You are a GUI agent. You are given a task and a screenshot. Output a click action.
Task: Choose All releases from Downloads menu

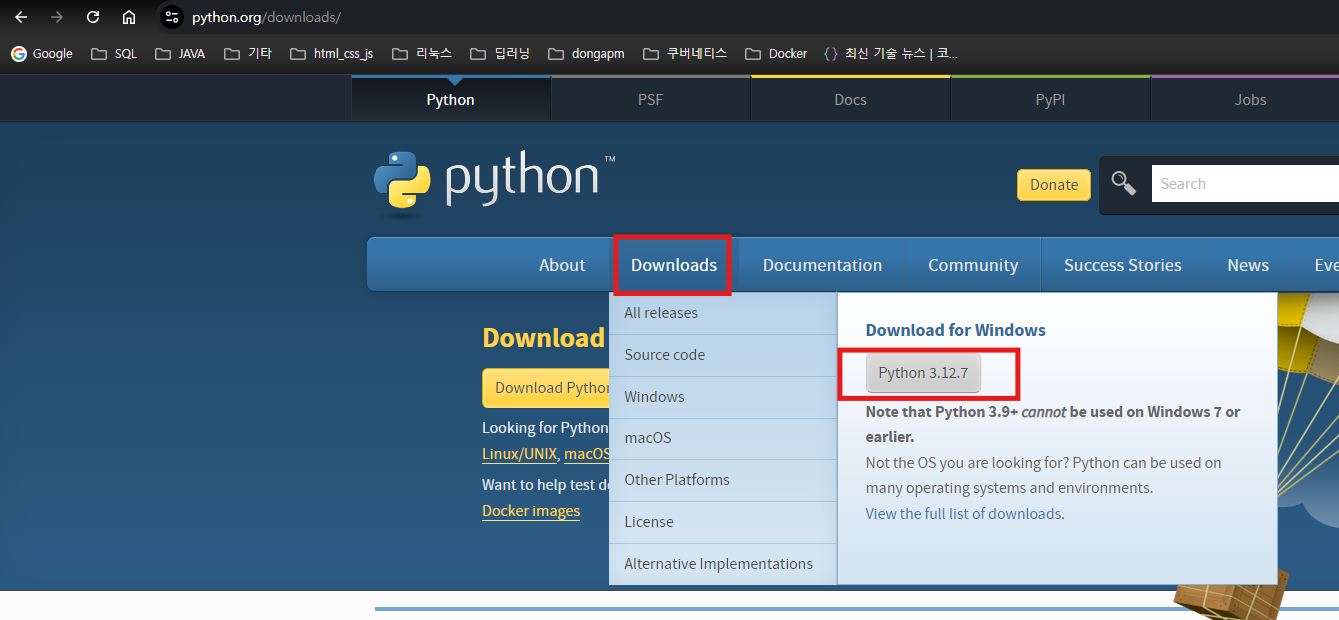pyautogui.click(x=723, y=313)
